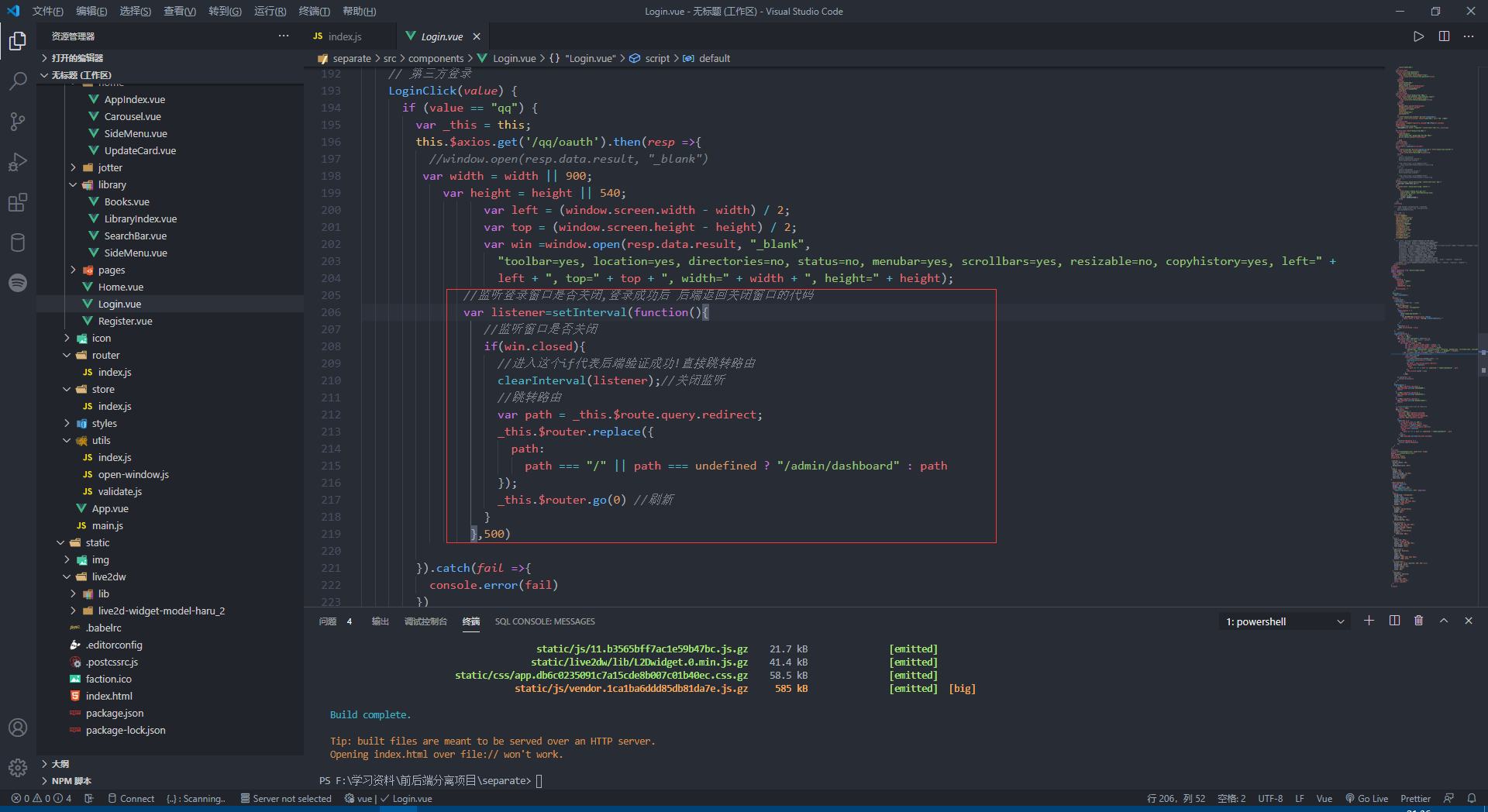Open SearchBar.vue in library folder
Viewport: 1488px width, 812px height.
pyautogui.click(x=135, y=236)
